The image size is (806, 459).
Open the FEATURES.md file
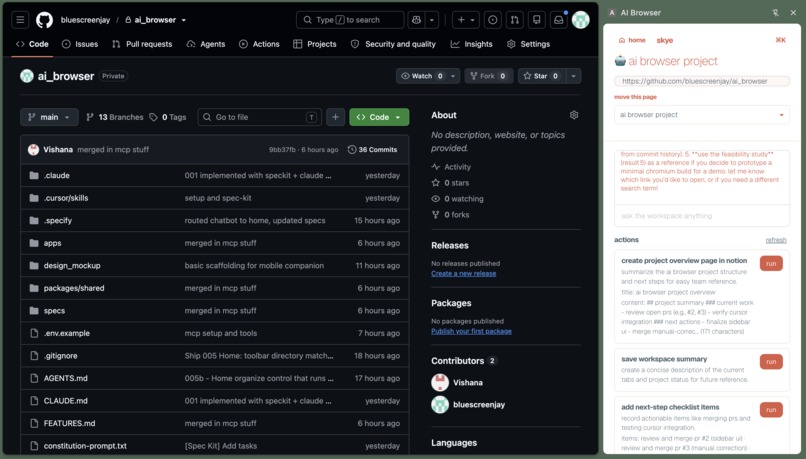tap(69, 424)
